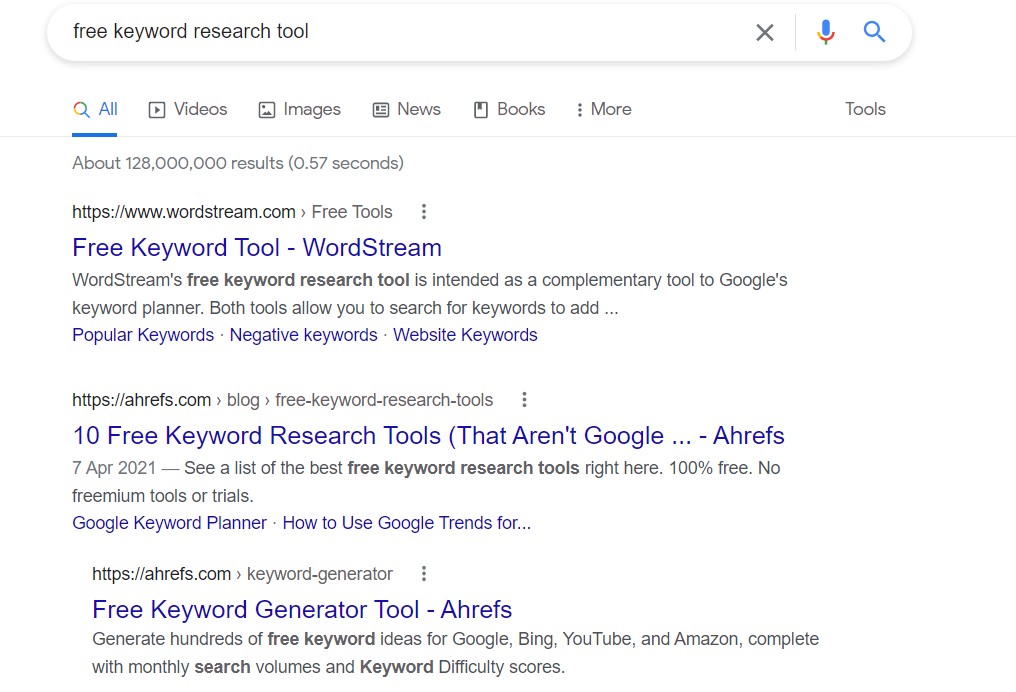Switch to the Books tab

[509, 110]
